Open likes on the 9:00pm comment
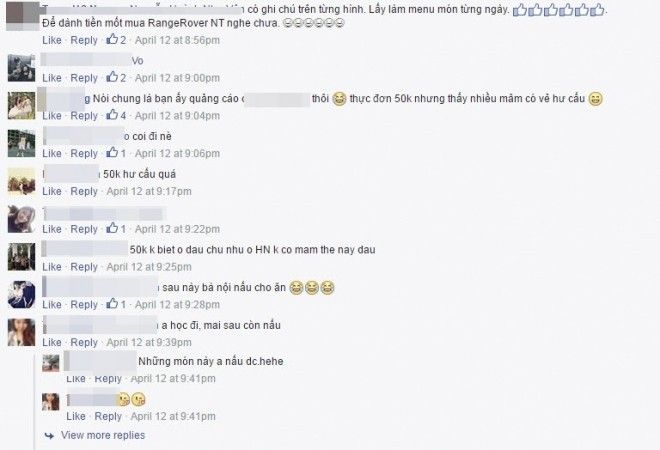Viewport: 660px width, 450px height. click(x=116, y=78)
